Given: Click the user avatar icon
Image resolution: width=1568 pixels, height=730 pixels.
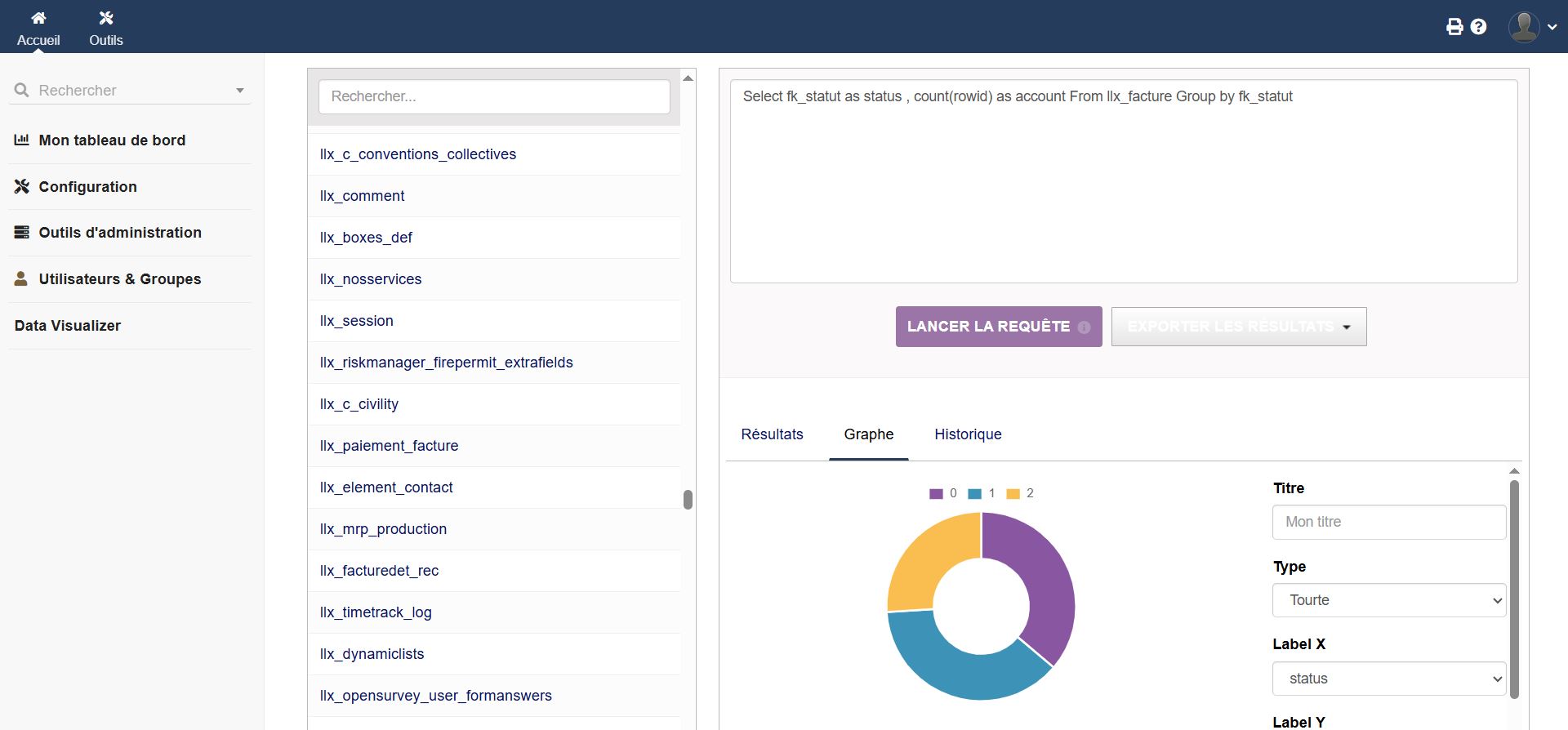Looking at the screenshot, I should (x=1523, y=27).
